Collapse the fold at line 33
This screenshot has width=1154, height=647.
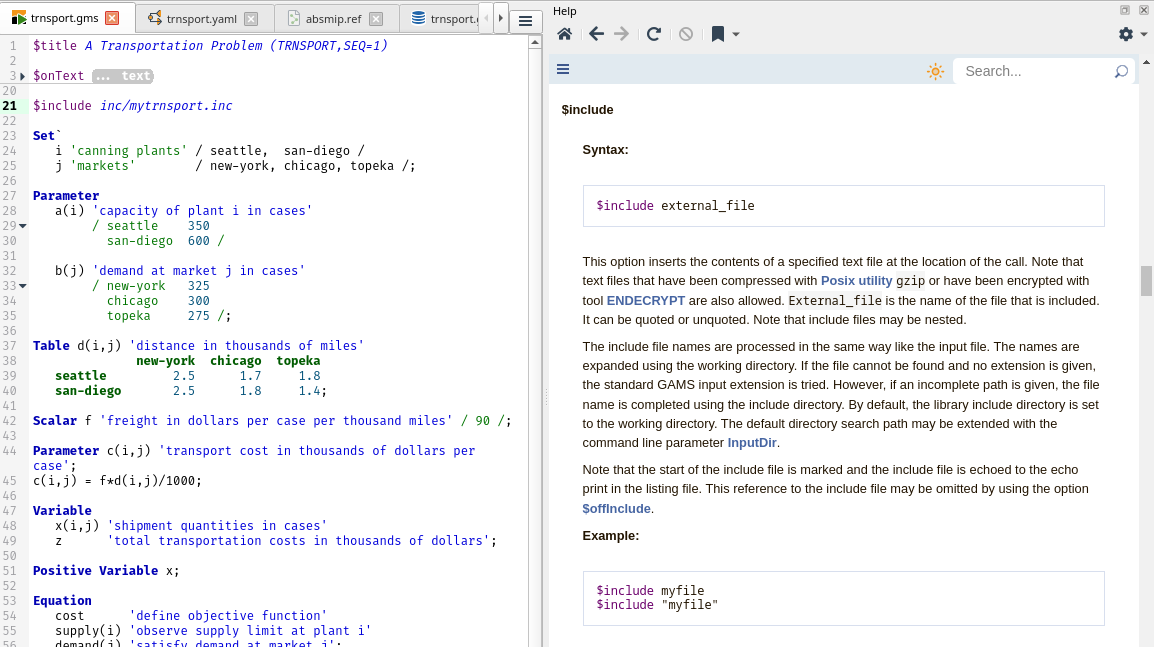[22, 286]
